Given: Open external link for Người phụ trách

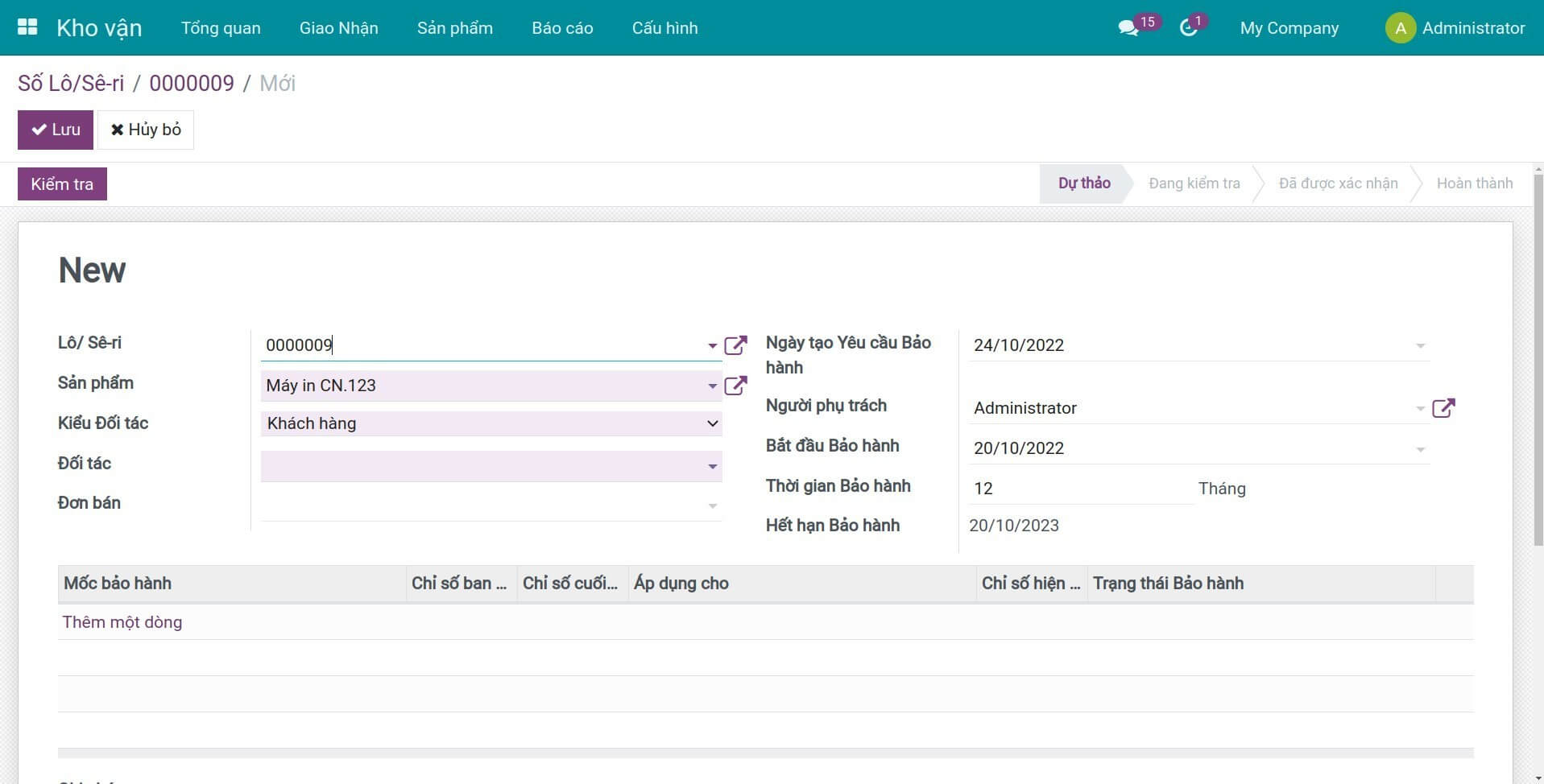Looking at the screenshot, I should point(1443,408).
